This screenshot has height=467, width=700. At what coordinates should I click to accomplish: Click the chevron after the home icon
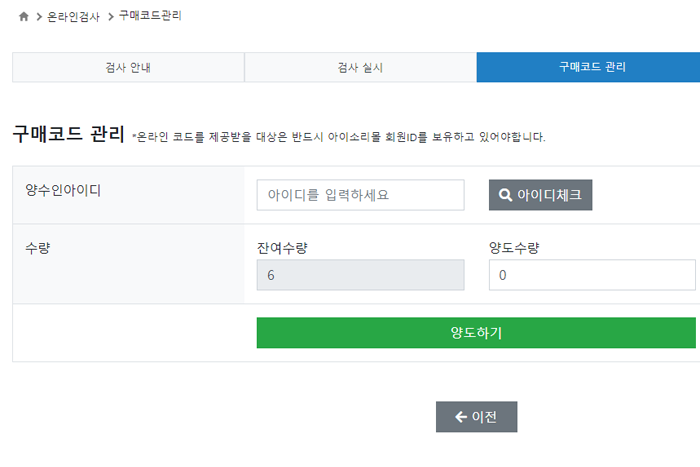point(39,17)
